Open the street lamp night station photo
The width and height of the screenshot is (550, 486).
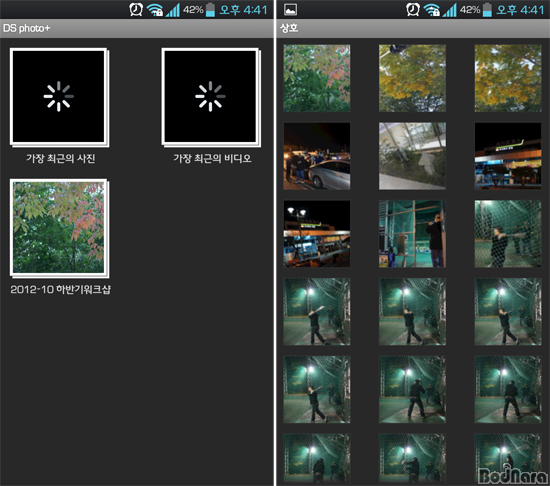click(317, 234)
